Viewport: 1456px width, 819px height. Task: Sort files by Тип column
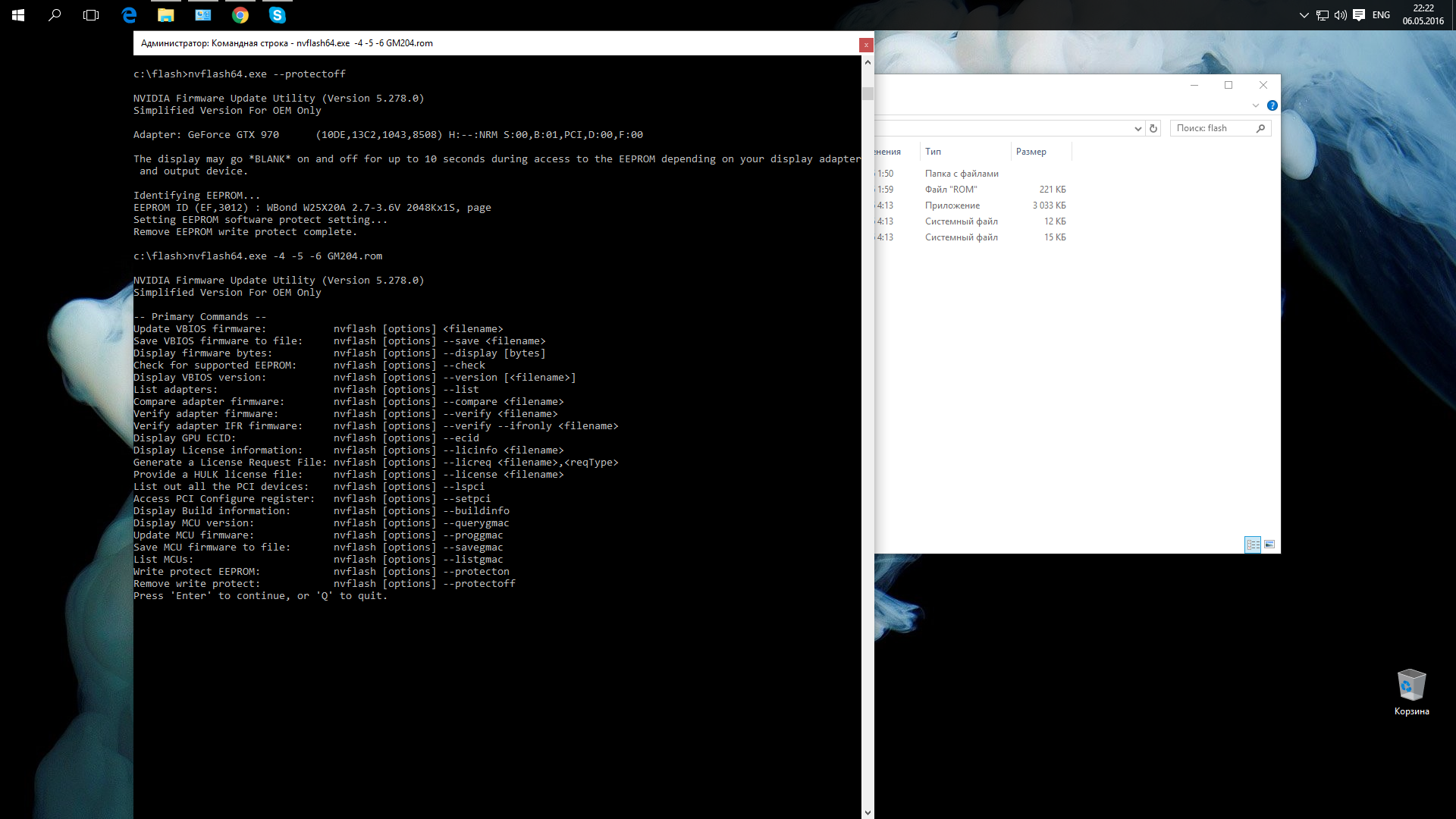933,152
